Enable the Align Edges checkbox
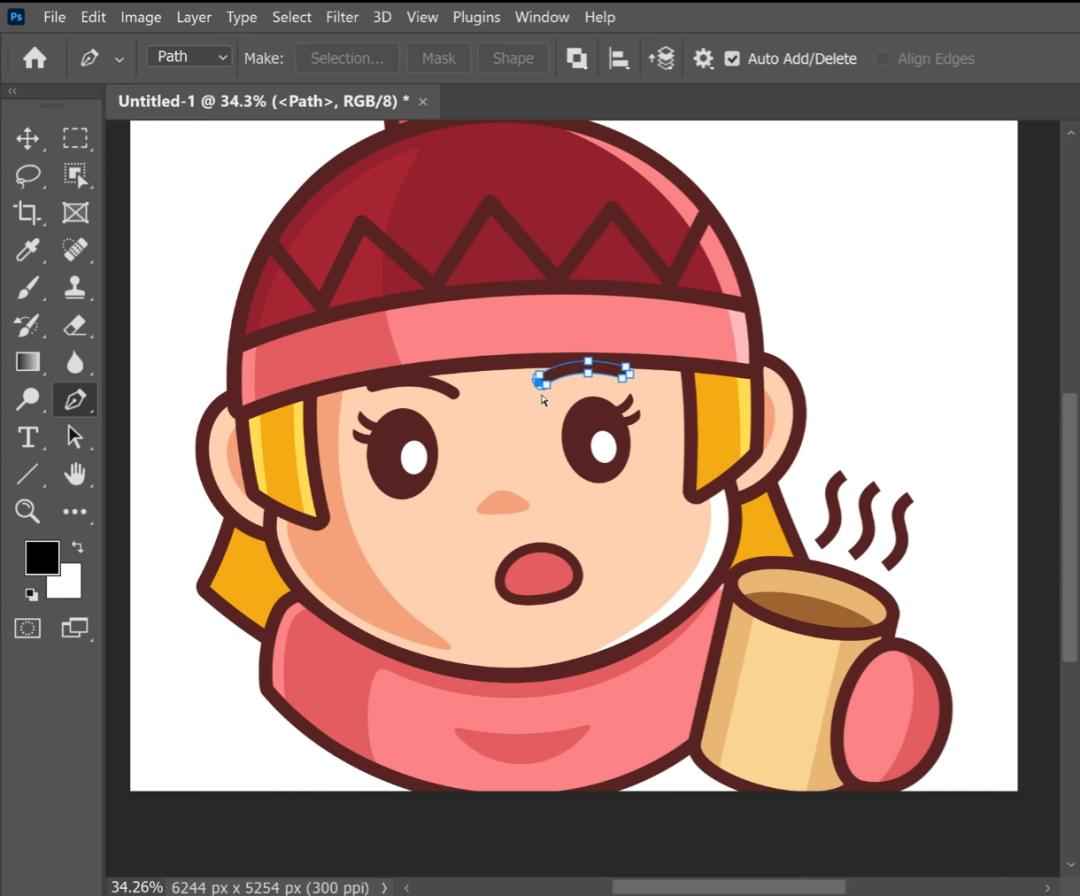The image size is (1080, 896). pyautogui.click(x=882, y=59)
